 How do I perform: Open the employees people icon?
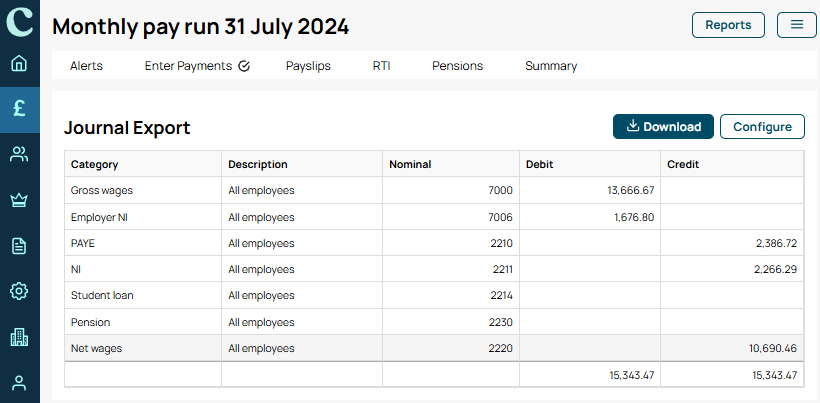point(19,155)
